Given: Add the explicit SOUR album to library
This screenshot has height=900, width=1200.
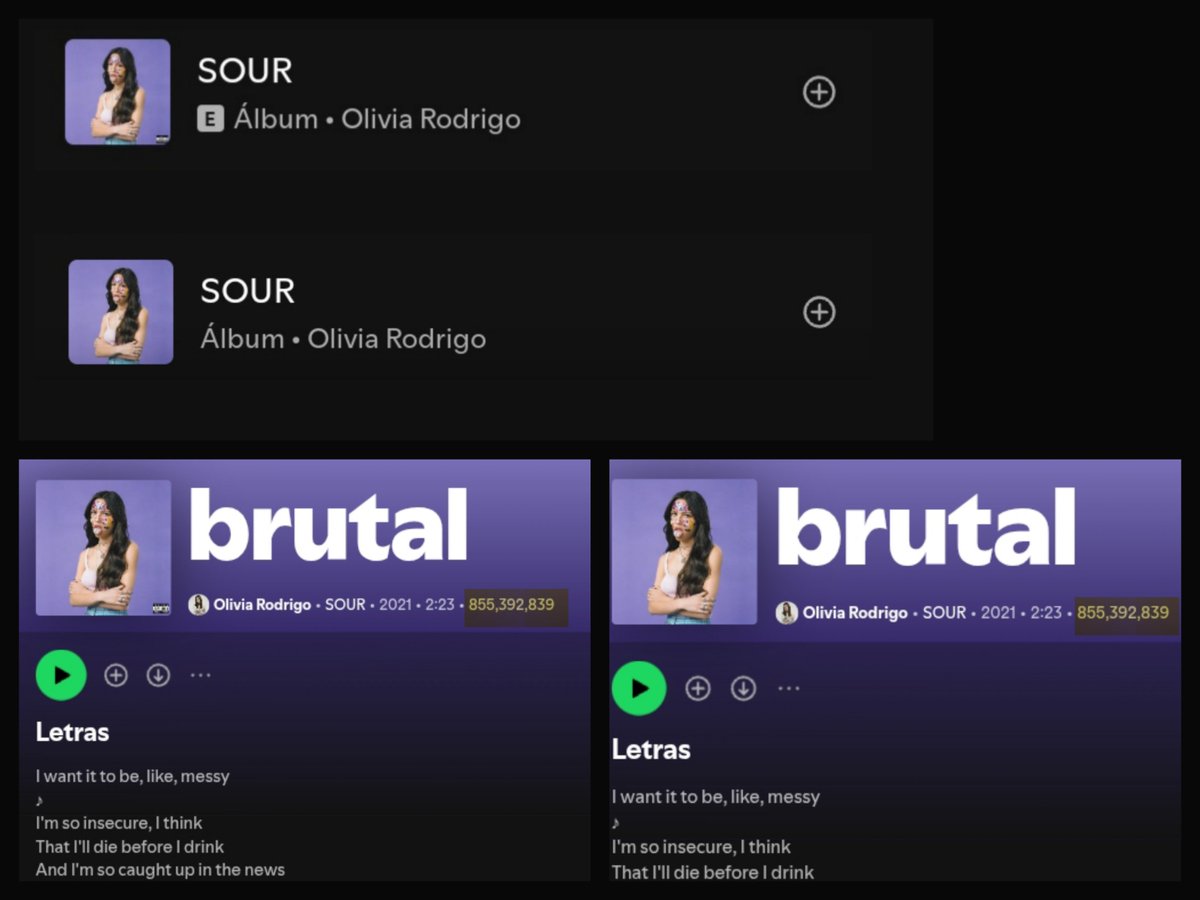Looking at the screenshot, I should coord(819,92).
